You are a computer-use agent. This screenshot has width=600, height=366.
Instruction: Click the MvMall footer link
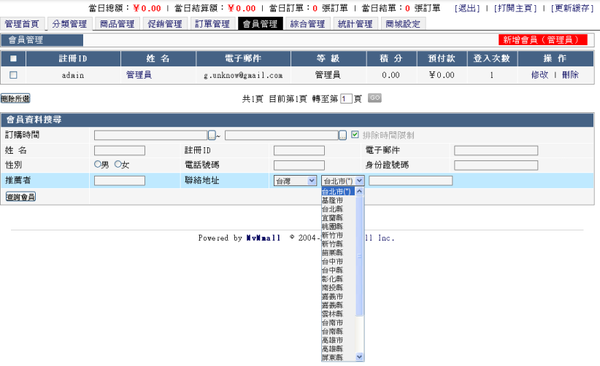point(263,238)
